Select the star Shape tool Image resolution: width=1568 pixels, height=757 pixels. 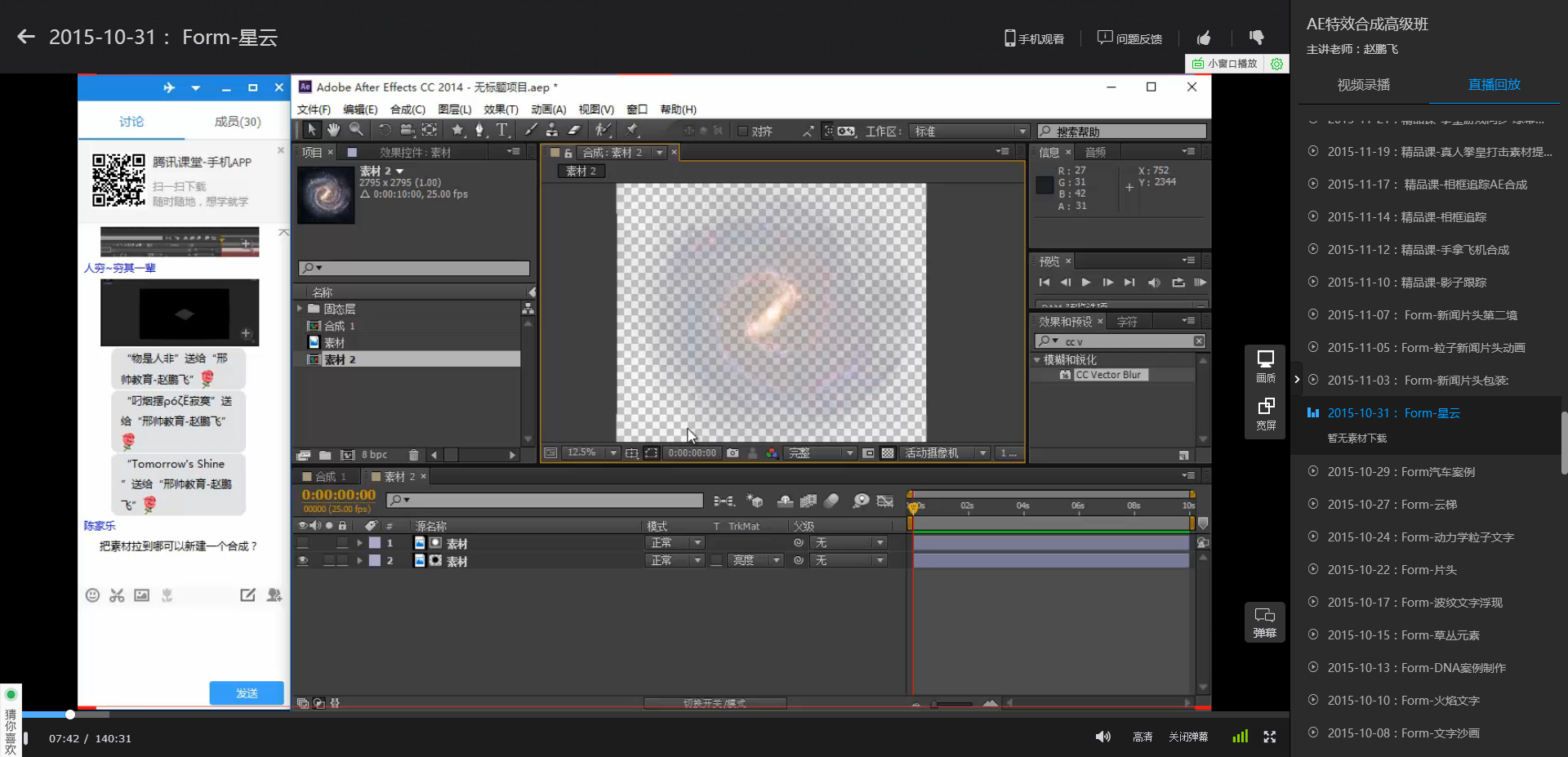click(x=457, y=131)
